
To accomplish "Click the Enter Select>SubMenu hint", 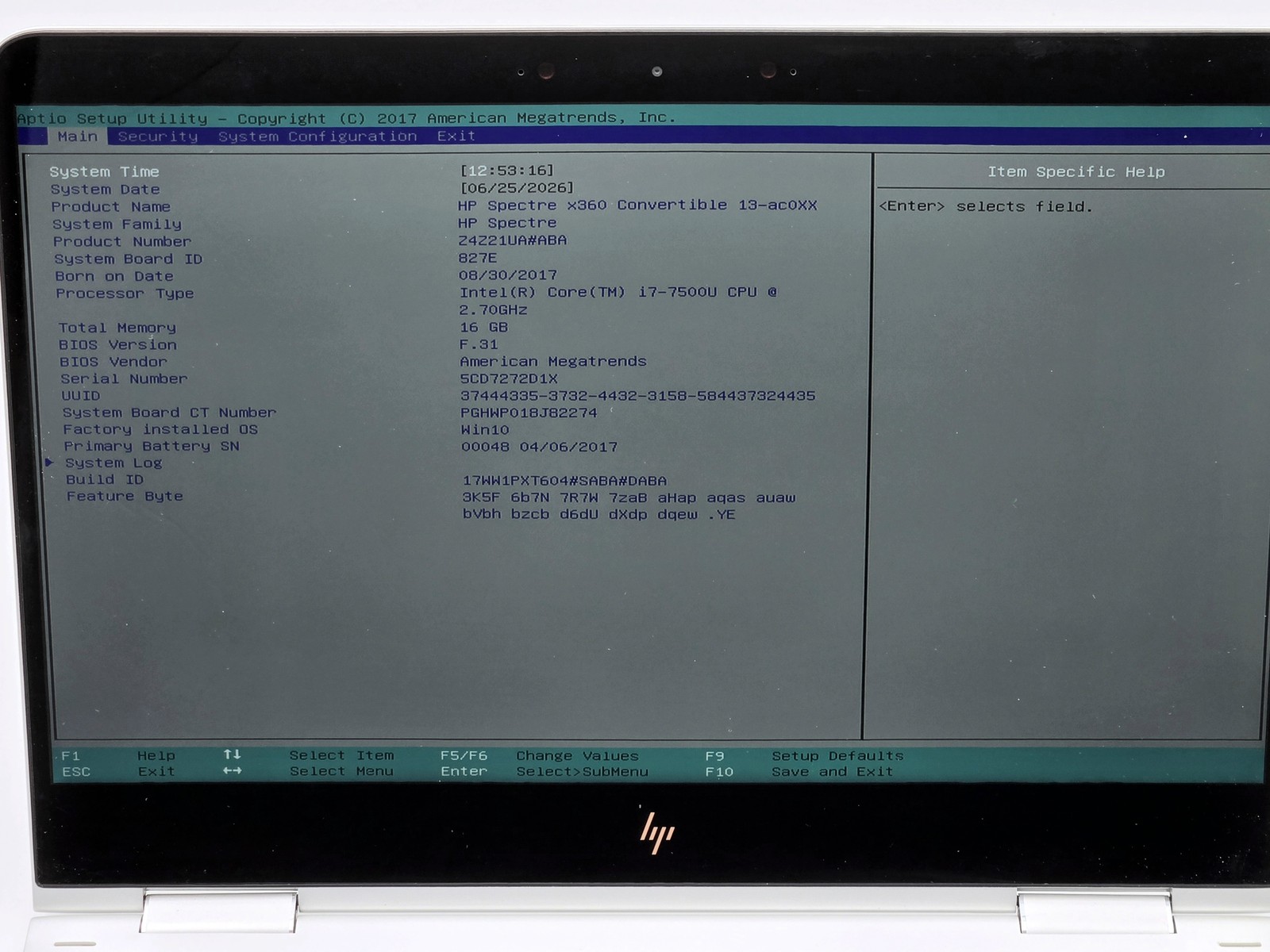I will 545,772.
